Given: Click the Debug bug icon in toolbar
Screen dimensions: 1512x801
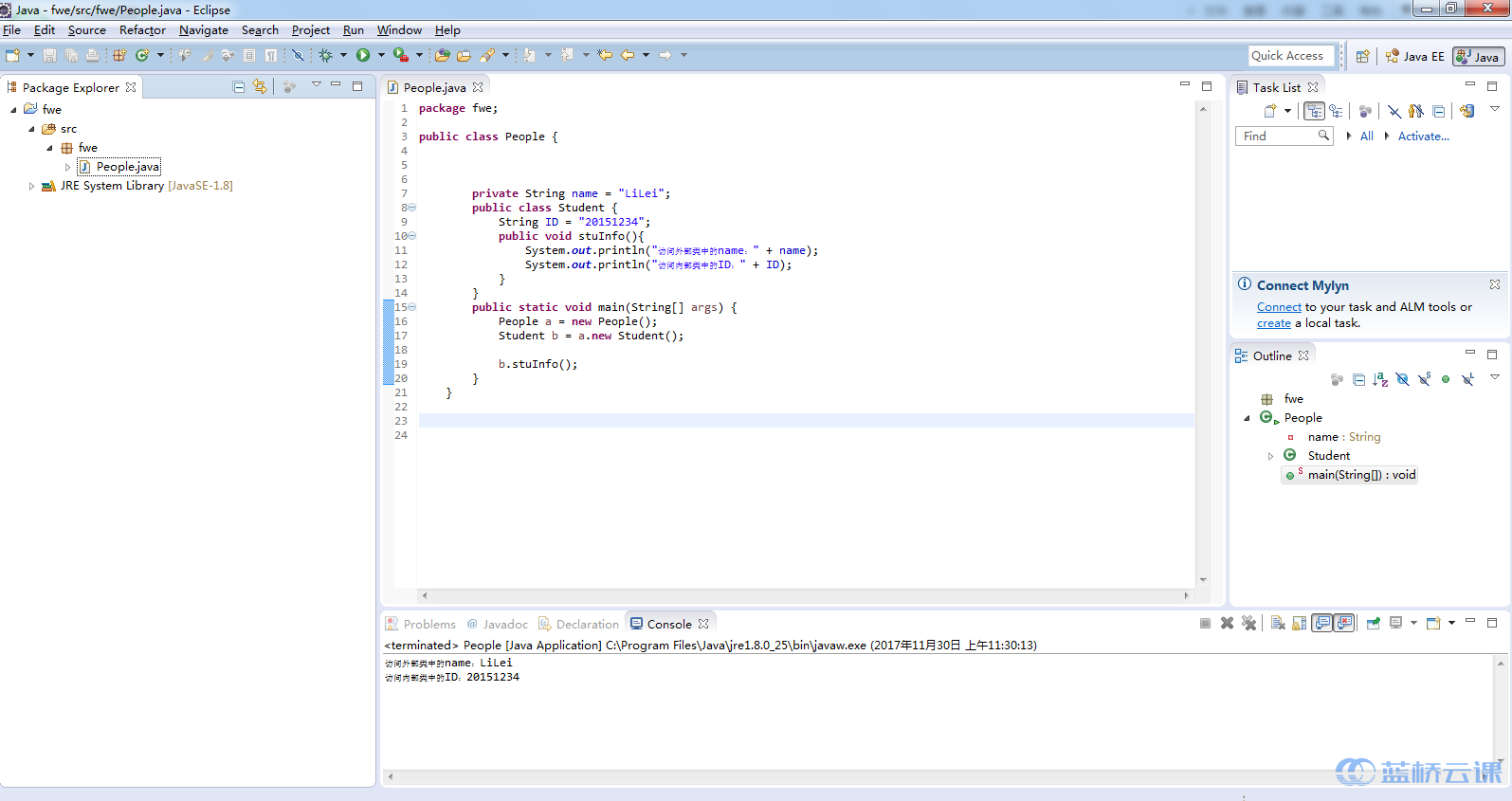Looking at the screenshot, I should pyautogui.click(x=325, y=56).
